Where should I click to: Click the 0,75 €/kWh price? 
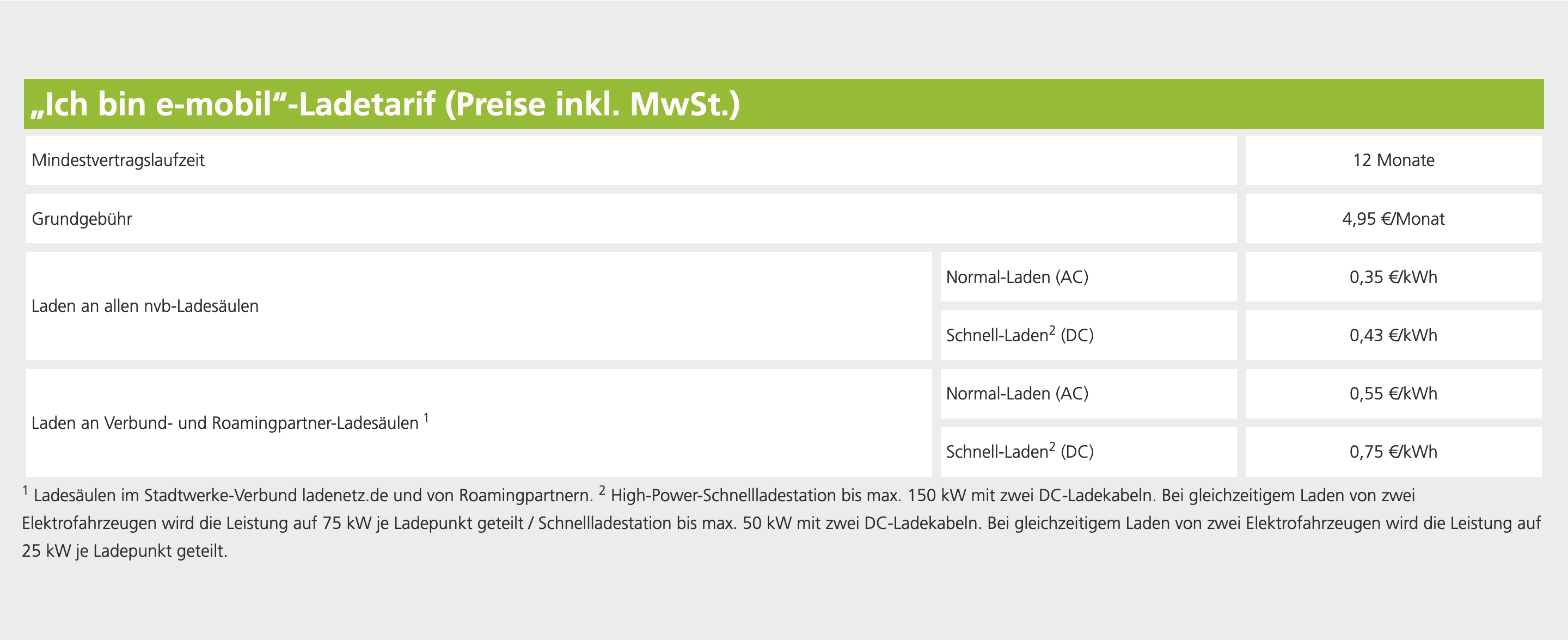point(1393,452)
